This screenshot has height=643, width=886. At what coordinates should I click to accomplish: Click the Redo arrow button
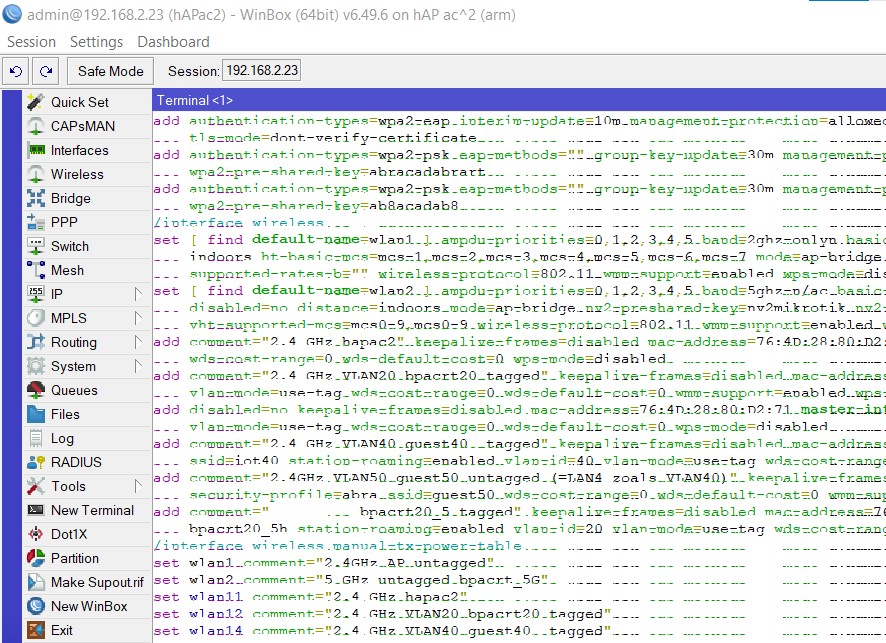46,71
